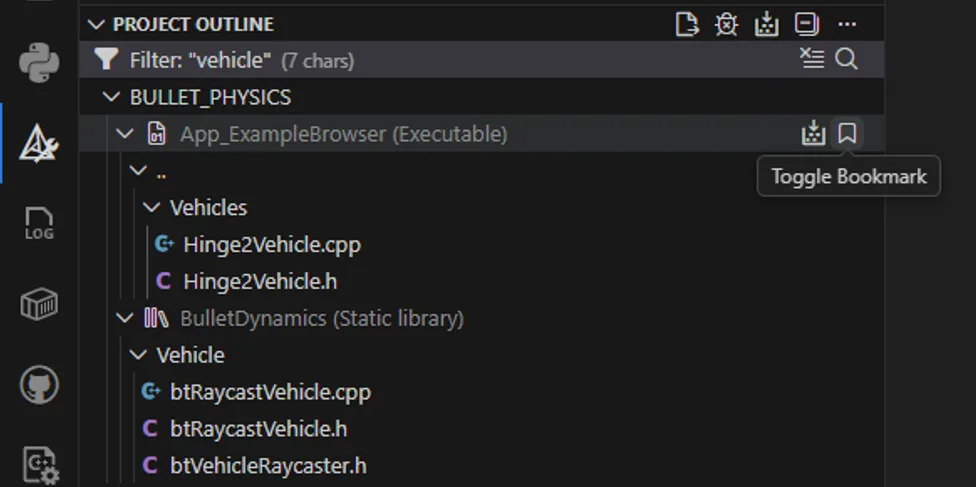
Task: Collapse the App_ExampleBrowser target node
Action: (x=125, y=133)
